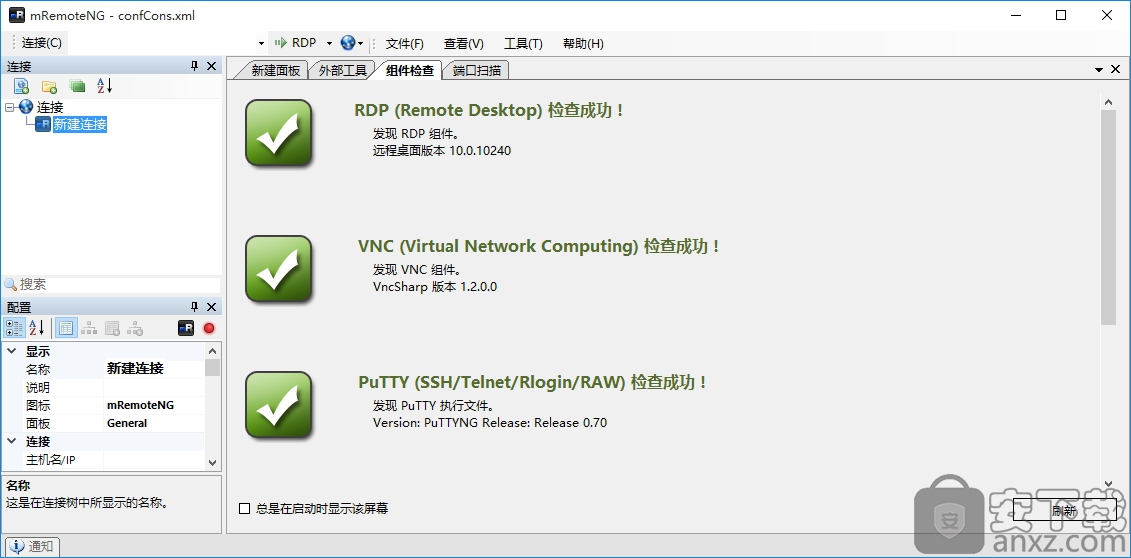Show the Properties view in 配置 panel

(66, 328)
